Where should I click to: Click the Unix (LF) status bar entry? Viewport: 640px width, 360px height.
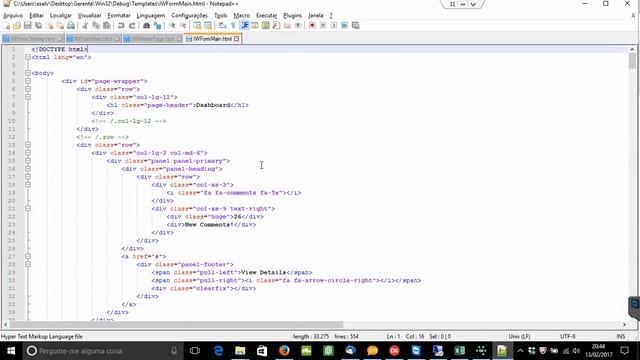(x=519, y=336)
